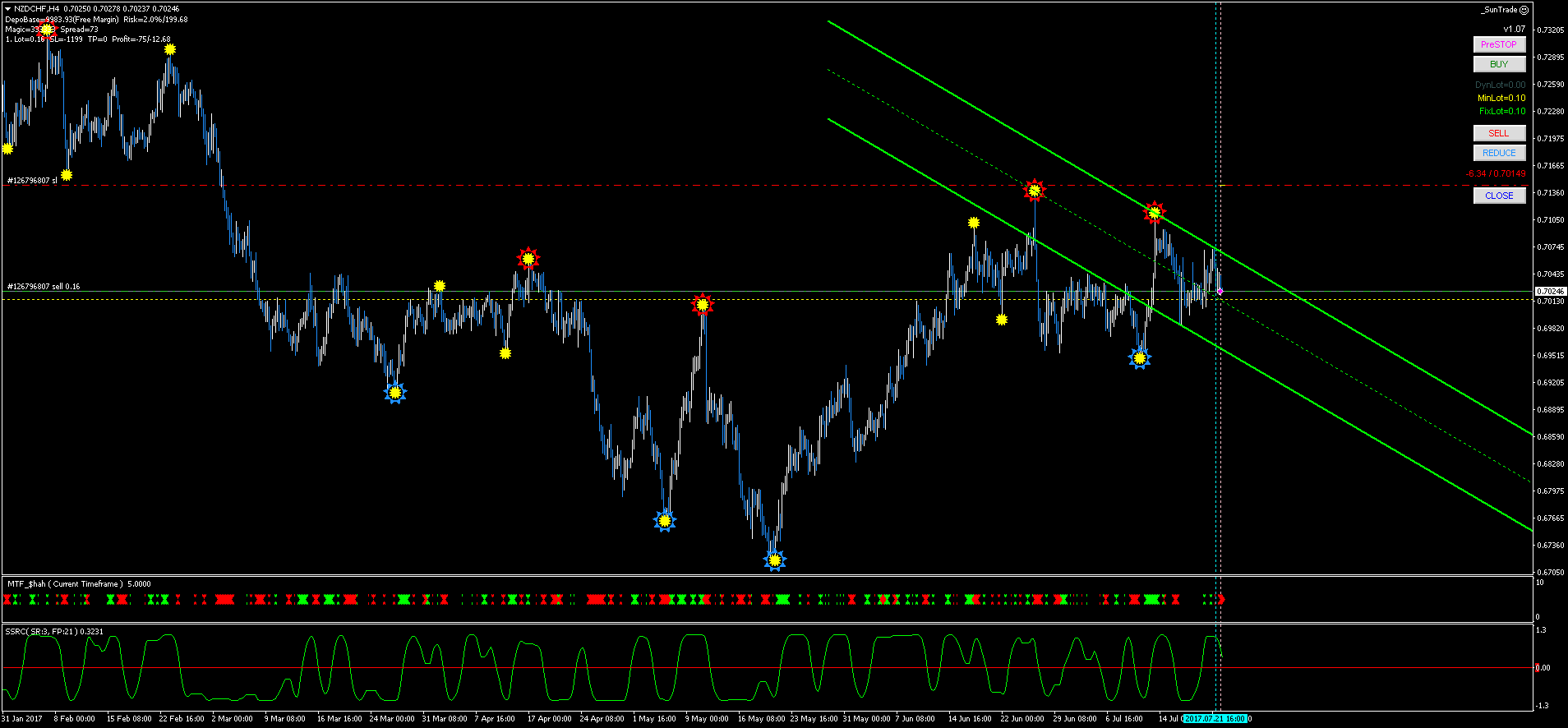Click the NZDCHF,H4 chart title text
This screenshot has height=728, width=1568.
(36, 9)
